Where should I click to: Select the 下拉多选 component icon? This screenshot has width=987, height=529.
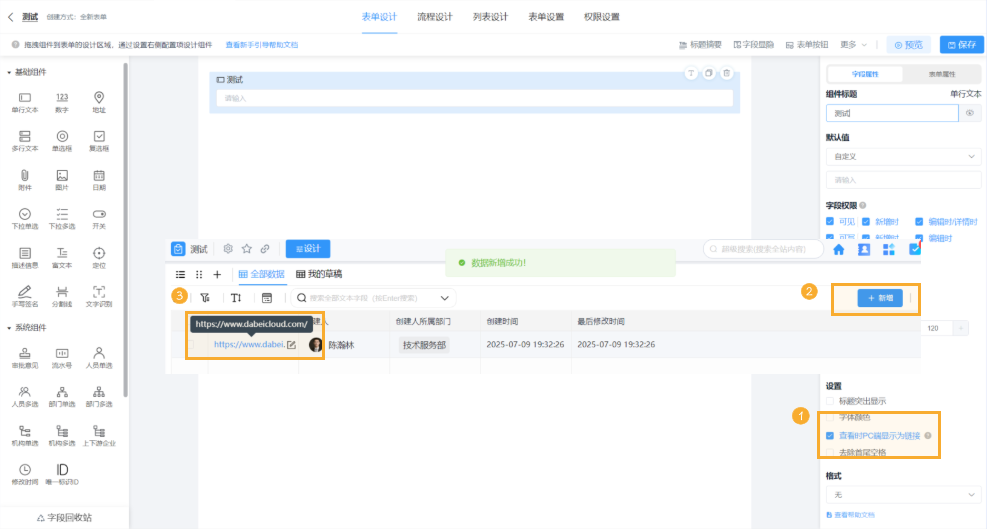tap(62, 219)
